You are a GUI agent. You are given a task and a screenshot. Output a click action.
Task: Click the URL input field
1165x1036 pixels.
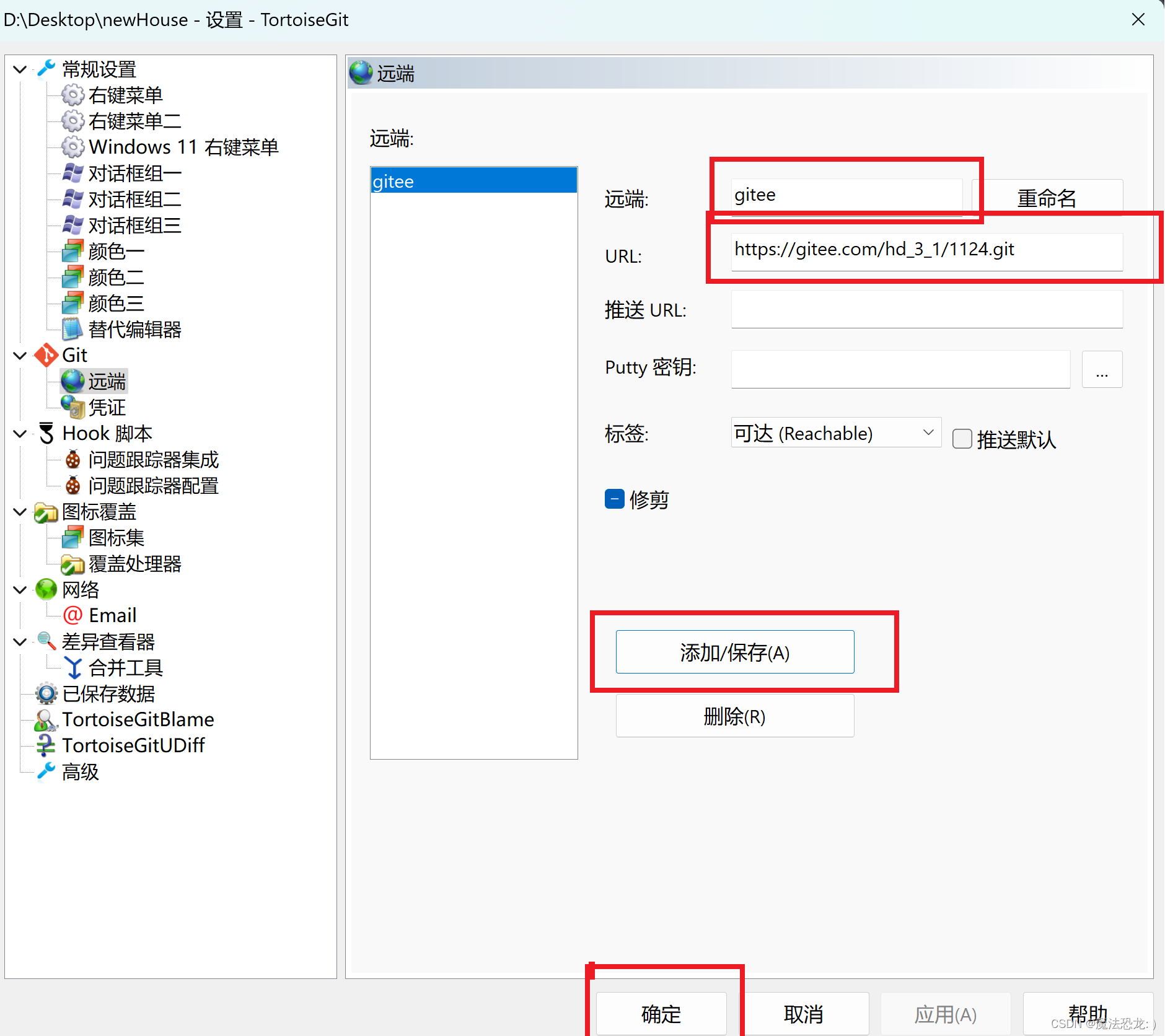pos(927,252)
